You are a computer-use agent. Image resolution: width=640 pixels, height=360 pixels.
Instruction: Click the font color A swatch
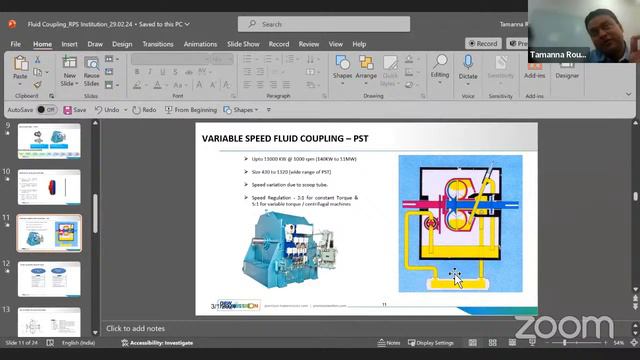[x=158, y=85]
